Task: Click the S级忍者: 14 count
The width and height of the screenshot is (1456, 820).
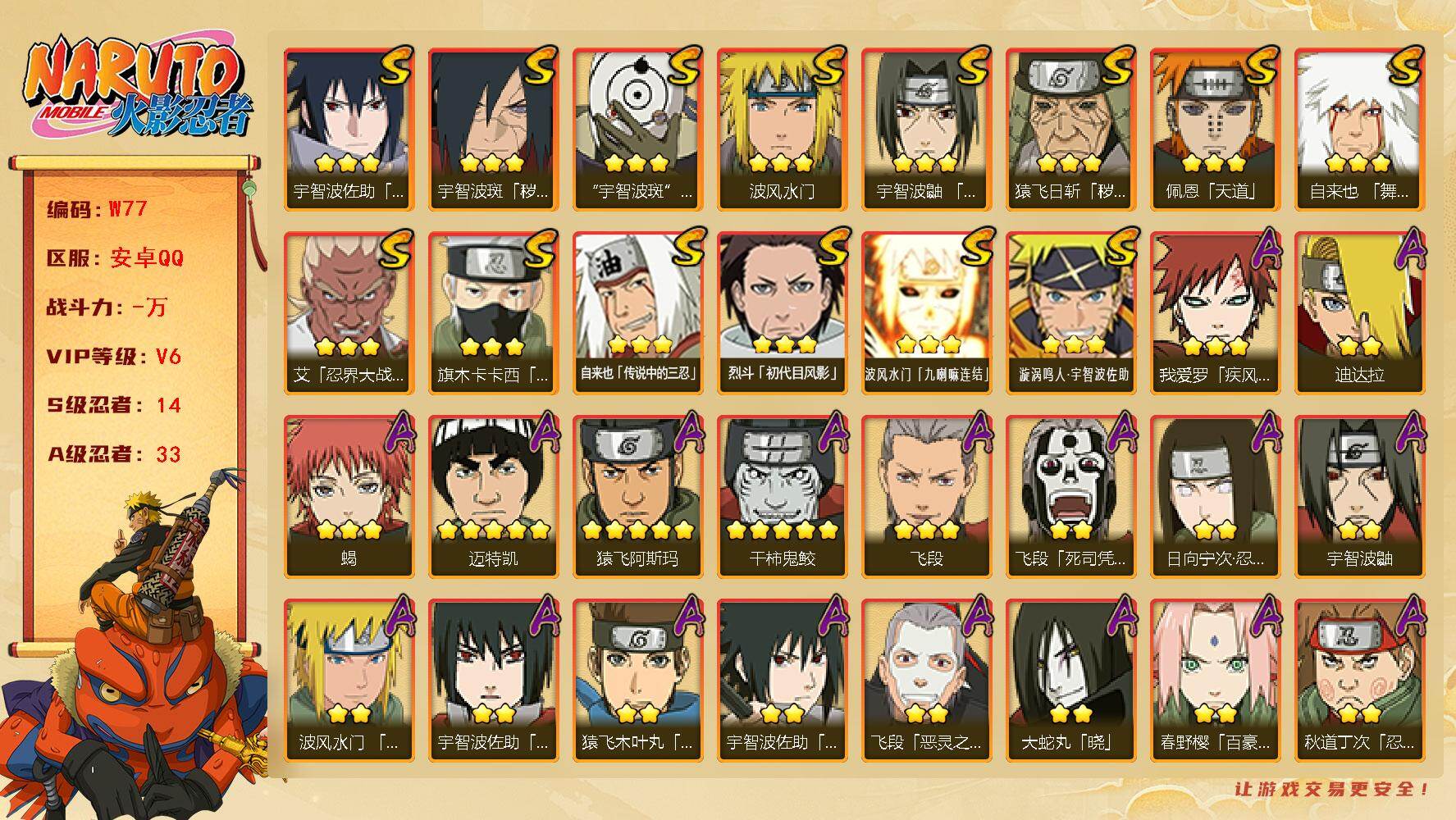Action: click(113, 405)
